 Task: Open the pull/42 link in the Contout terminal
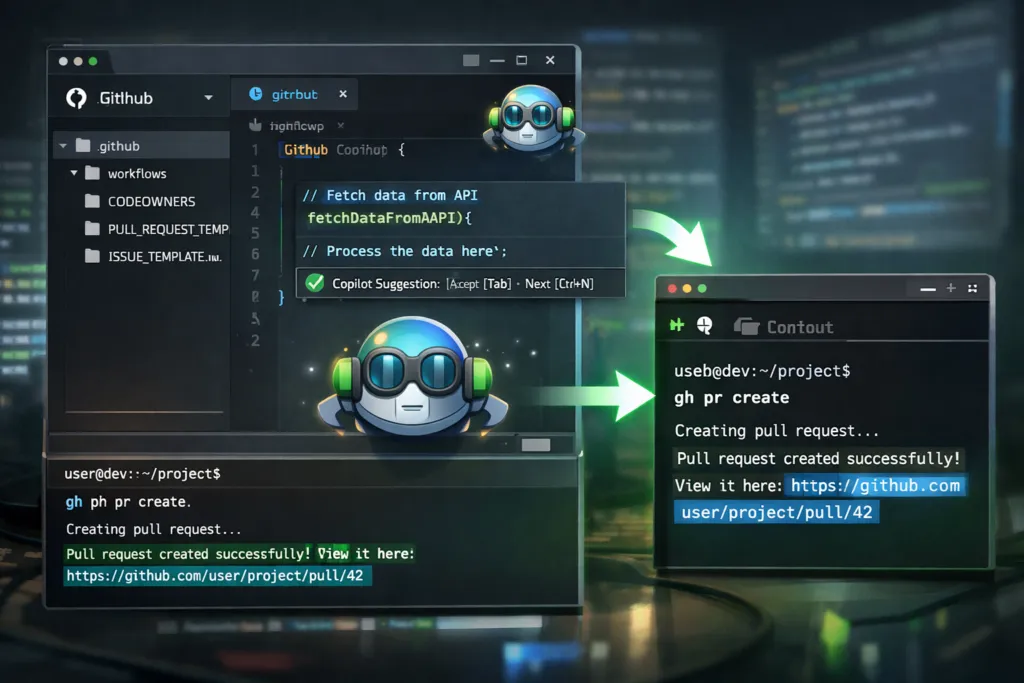click(776, 512)
